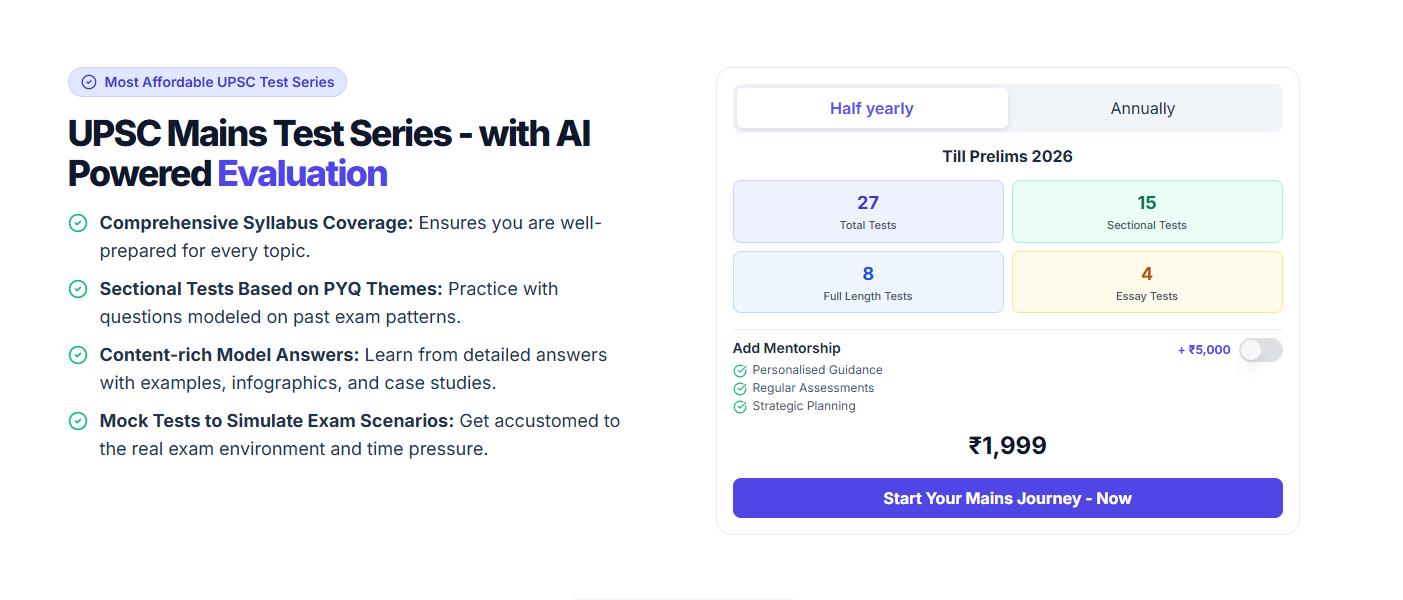Select the 27 Total Tests card
1403x600 pixels.
(x=867, y=211)
